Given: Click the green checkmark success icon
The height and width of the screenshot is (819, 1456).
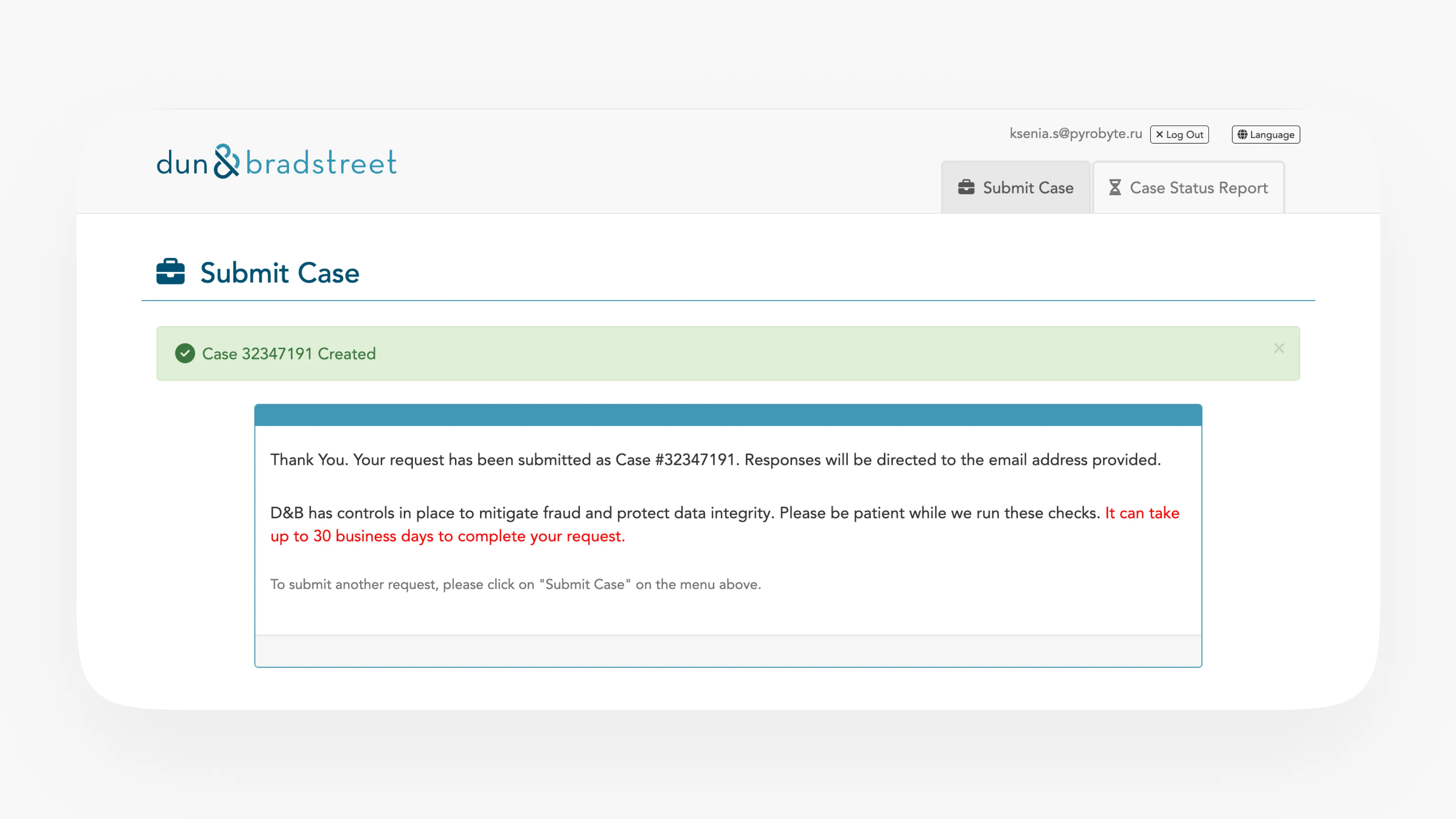Looking at the screenshot, I should [x=185, y=353].
